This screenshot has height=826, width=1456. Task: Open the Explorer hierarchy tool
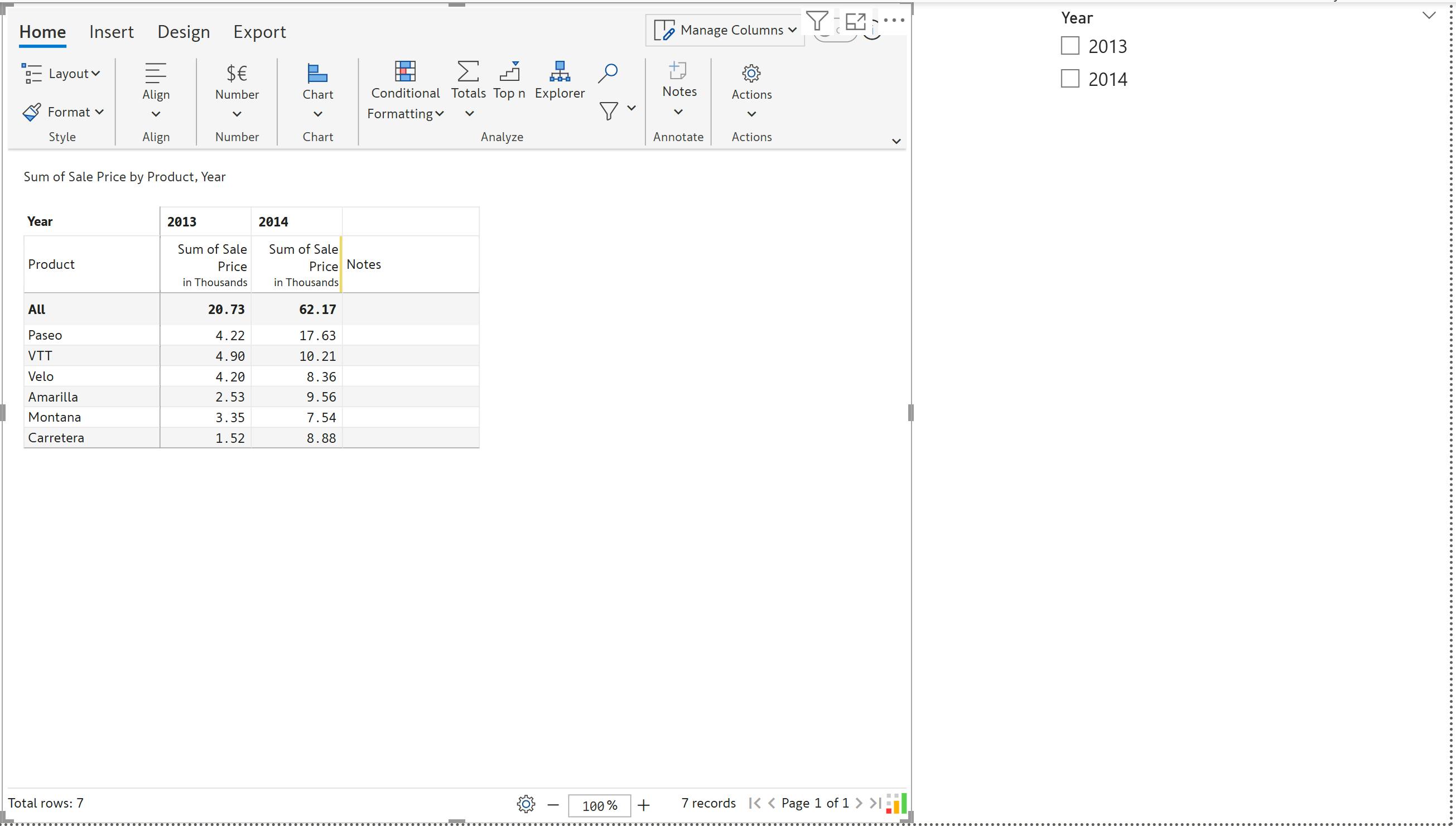click(559, 72)
